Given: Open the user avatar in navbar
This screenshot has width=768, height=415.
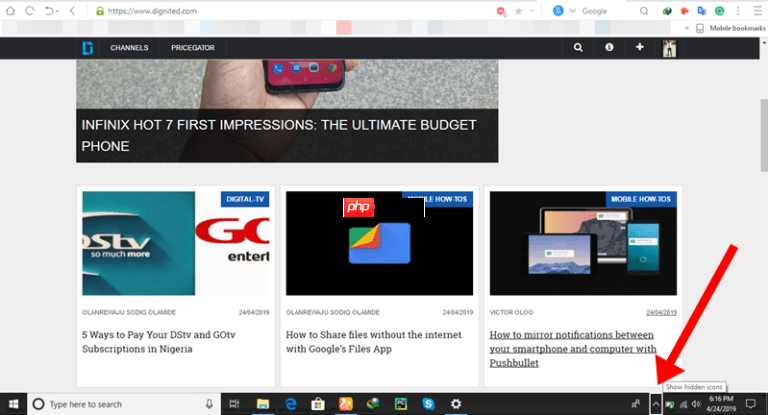Looking at the screenshot, I should click(670, 48).
